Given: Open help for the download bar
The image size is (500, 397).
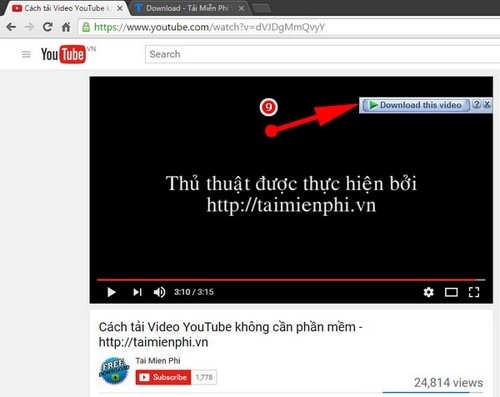Looking at the screenshot, I should 477,104.
